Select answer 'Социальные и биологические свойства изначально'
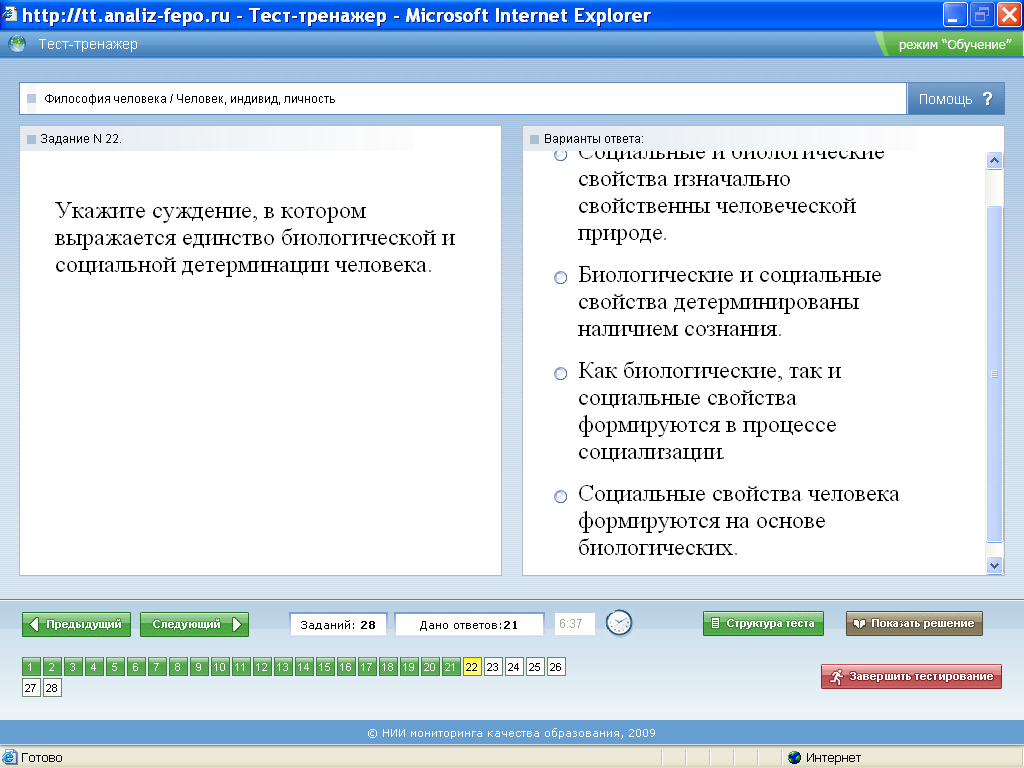Image resolution: width=1024 pixels, height=768 pixels. pyautogui.click(x=560, y=155)
